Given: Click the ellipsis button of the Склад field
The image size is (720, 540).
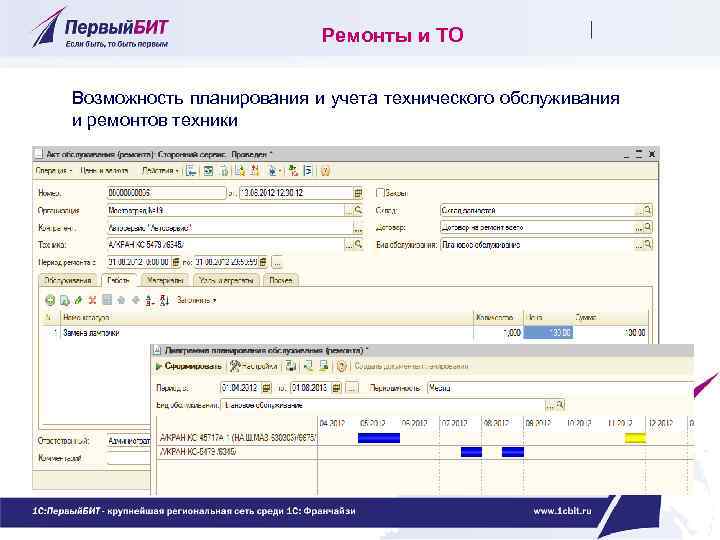Looking at the screenshot, I should click(639, 210).
